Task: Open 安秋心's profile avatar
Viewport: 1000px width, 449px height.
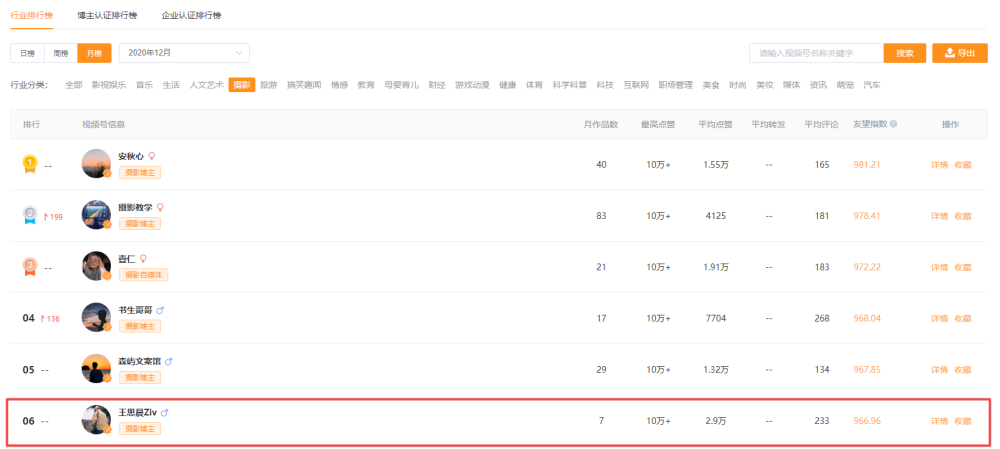Action: (96, 164)
